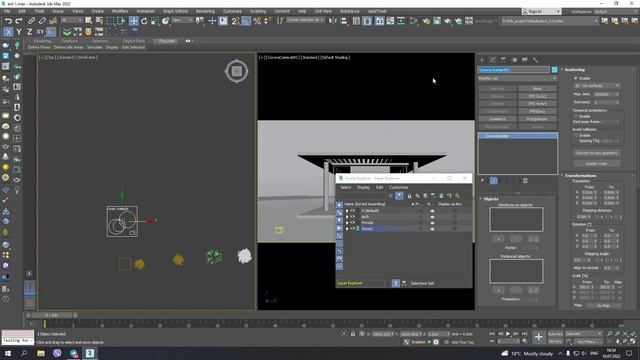The height and width of the screenshot is (360, 640).
Task: Click the Define Flows ribbon button
Action: tap(39, 47)
